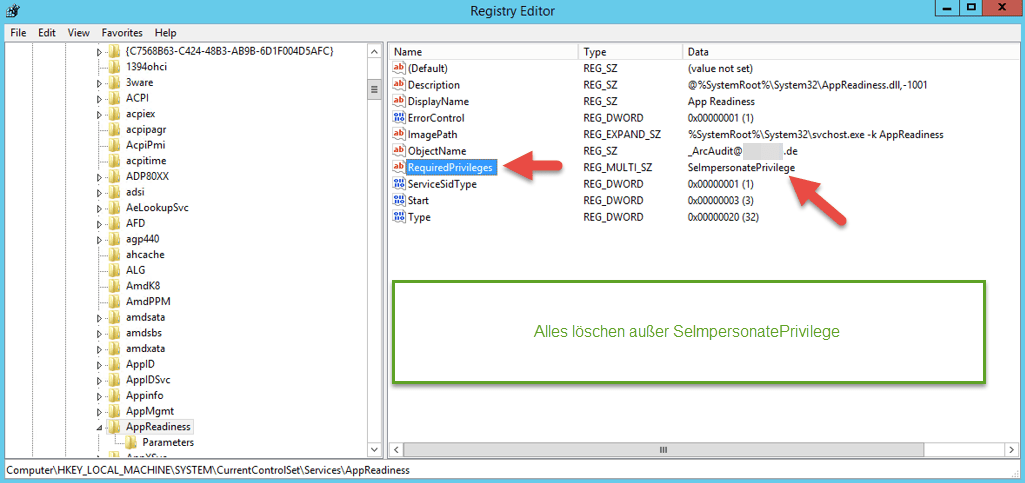Collapse the AppReadiness tree node
This screenshot has width=1025, height=483.
click(99, 427)
